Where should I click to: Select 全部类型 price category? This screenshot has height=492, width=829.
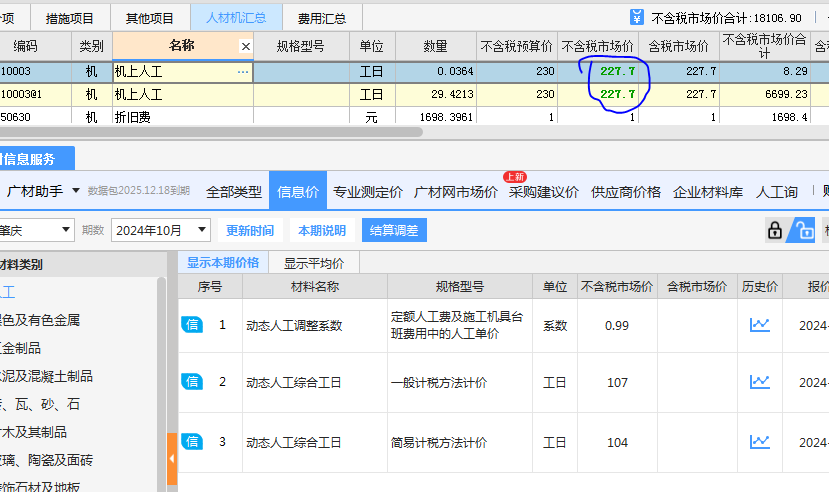[x=234, y=192]
